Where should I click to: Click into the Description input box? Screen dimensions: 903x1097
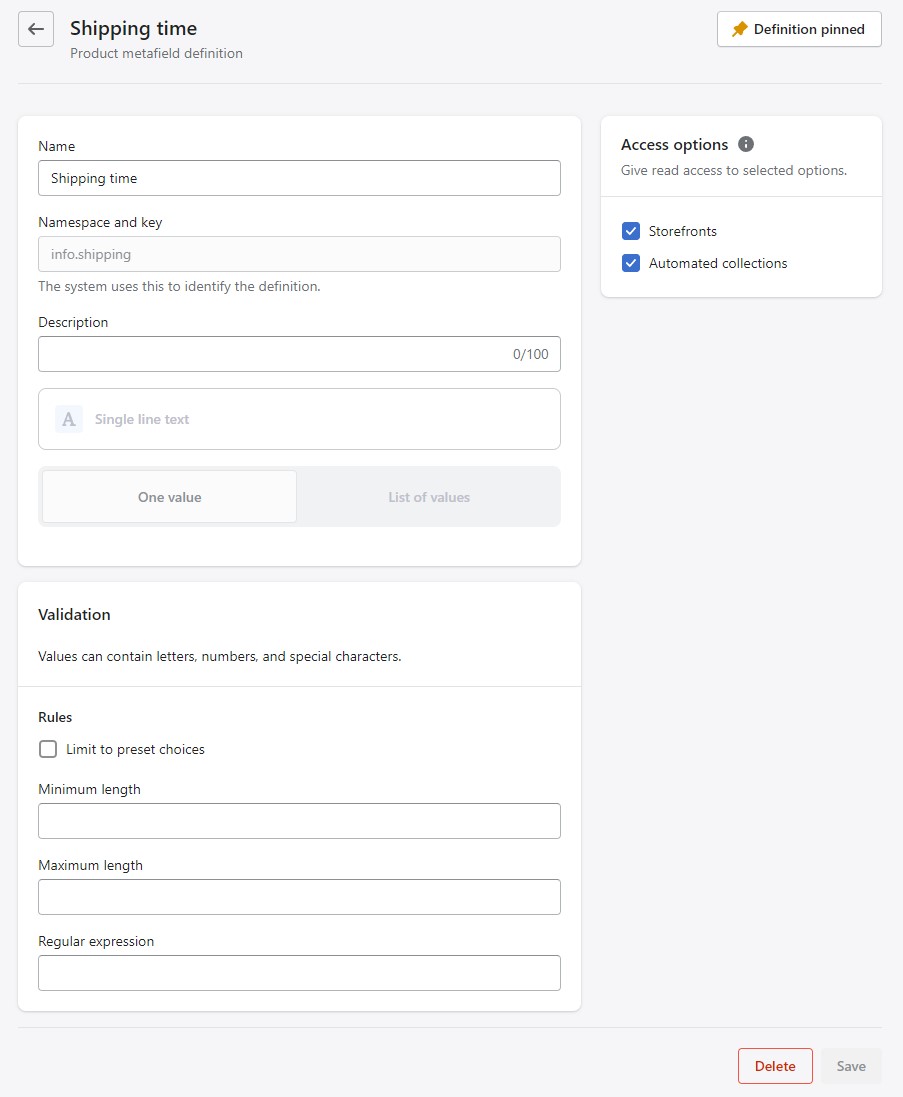coord(270,354)
